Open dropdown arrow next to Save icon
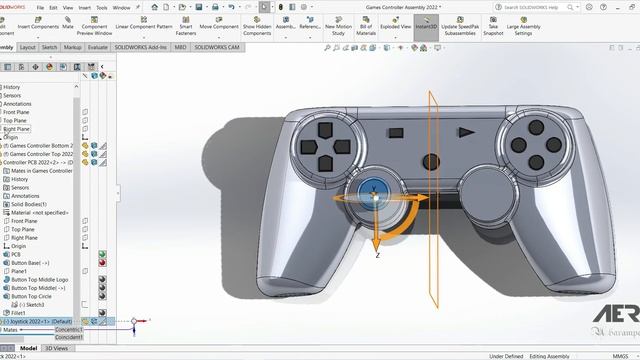 [x=207, y=7]
